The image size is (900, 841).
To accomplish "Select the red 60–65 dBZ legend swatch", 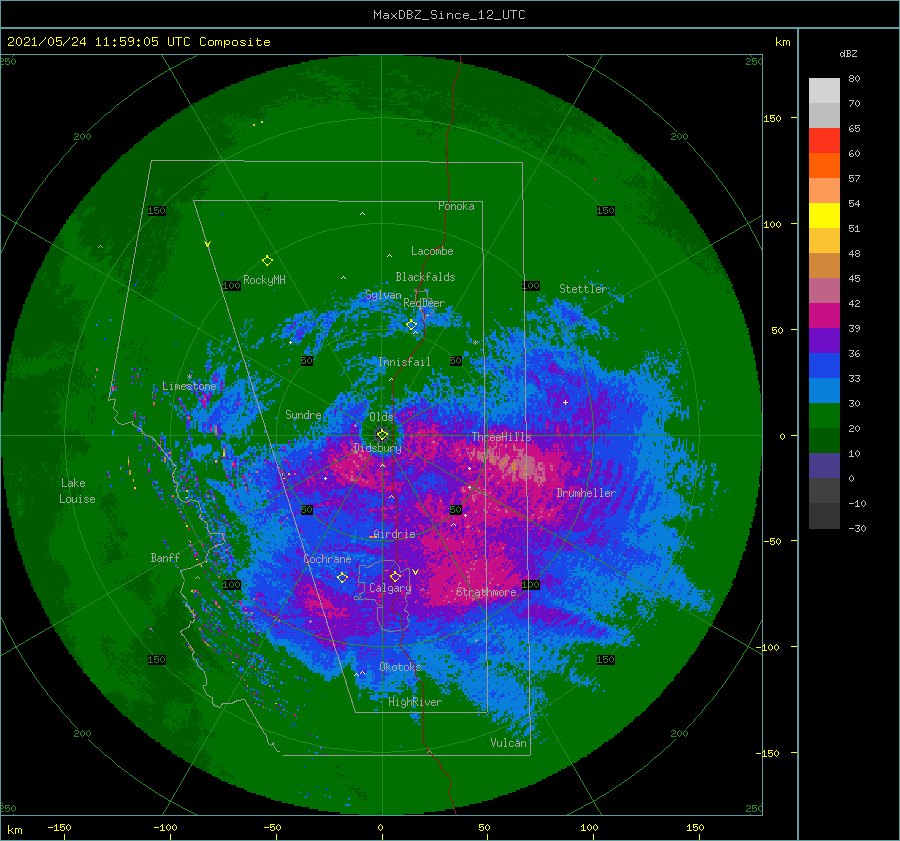I will point(824,141).
